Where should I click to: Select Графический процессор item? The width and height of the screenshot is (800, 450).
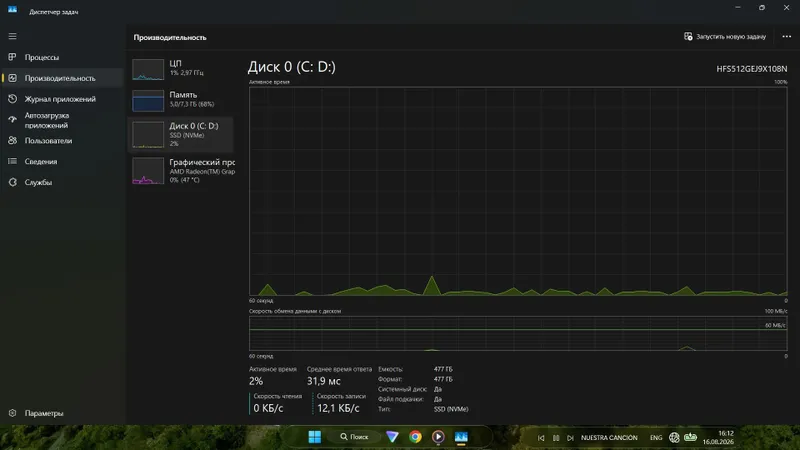click(181, 170)
